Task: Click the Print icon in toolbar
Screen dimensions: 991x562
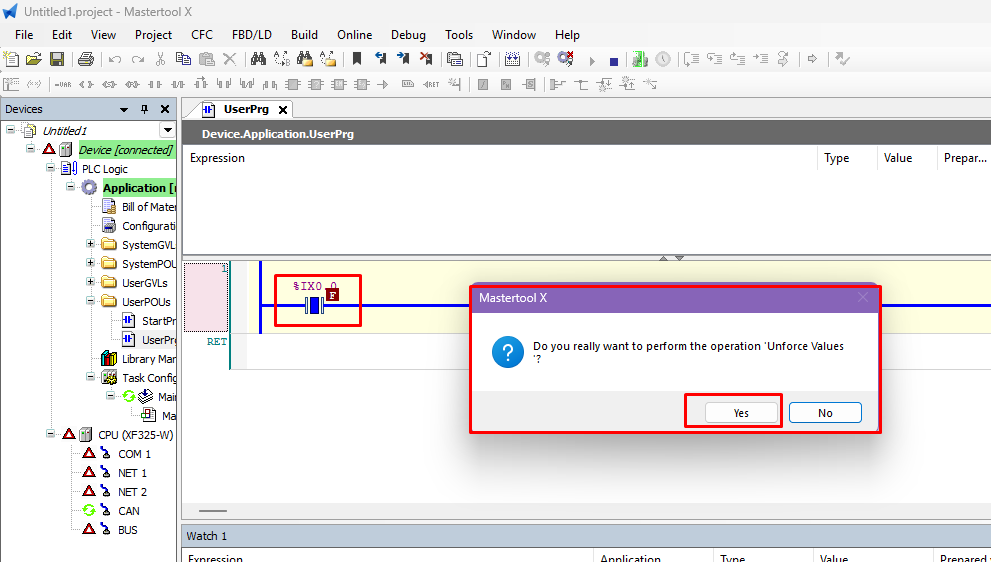Action: pyautogui.click(x=86, y=60)
